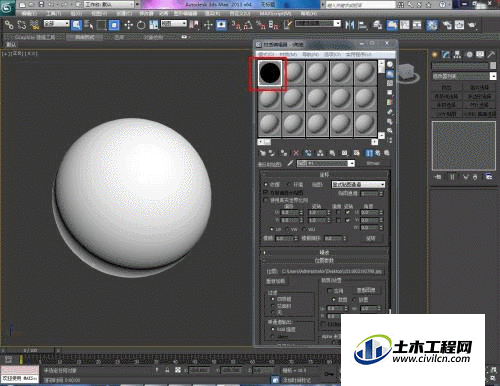Select the UV mapping plane radio button
This screenshot has height=386, width=500.
click(272, 229)
